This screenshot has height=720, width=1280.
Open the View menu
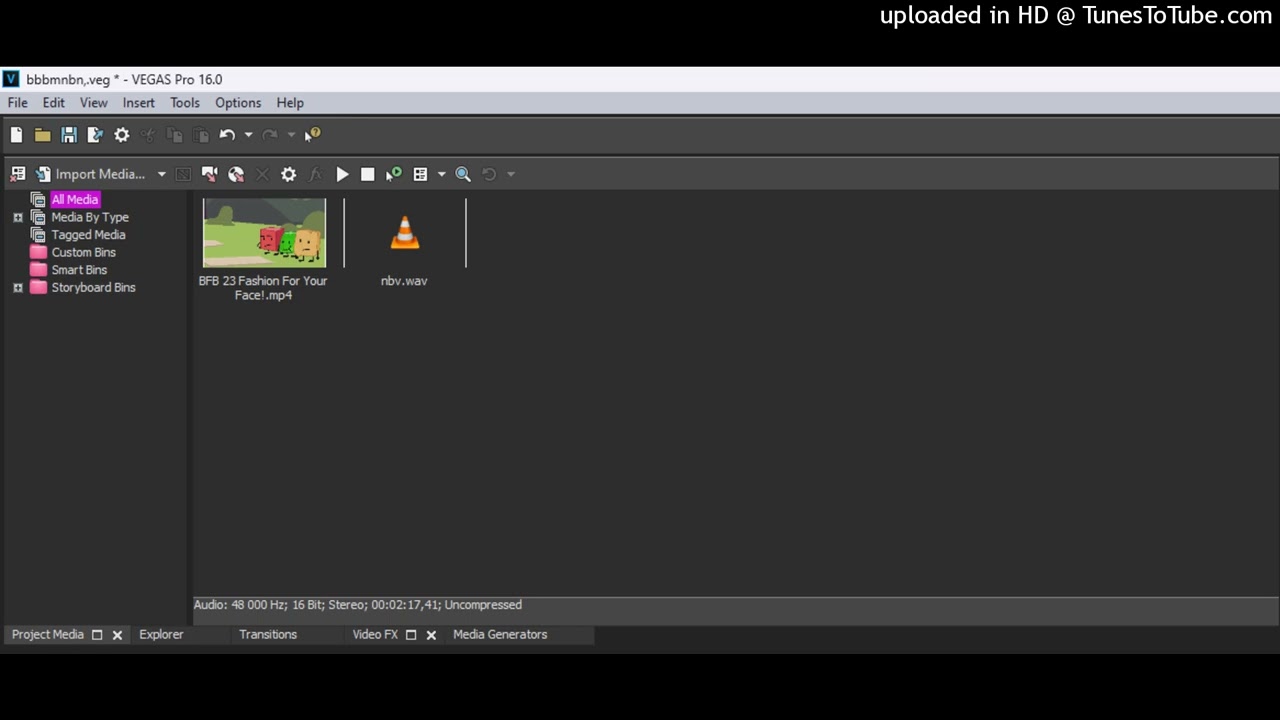coord(94,103)
